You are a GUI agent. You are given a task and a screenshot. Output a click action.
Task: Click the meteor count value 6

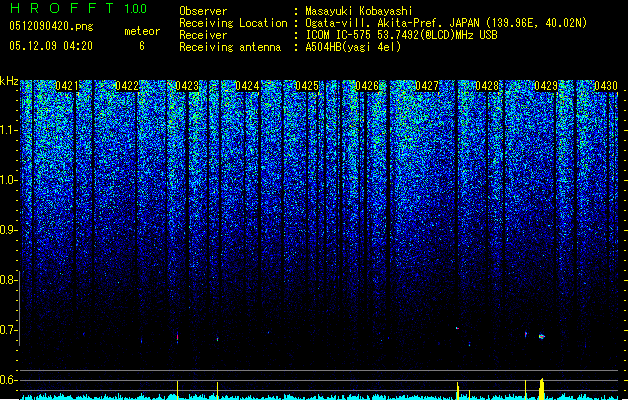[142, 46]
